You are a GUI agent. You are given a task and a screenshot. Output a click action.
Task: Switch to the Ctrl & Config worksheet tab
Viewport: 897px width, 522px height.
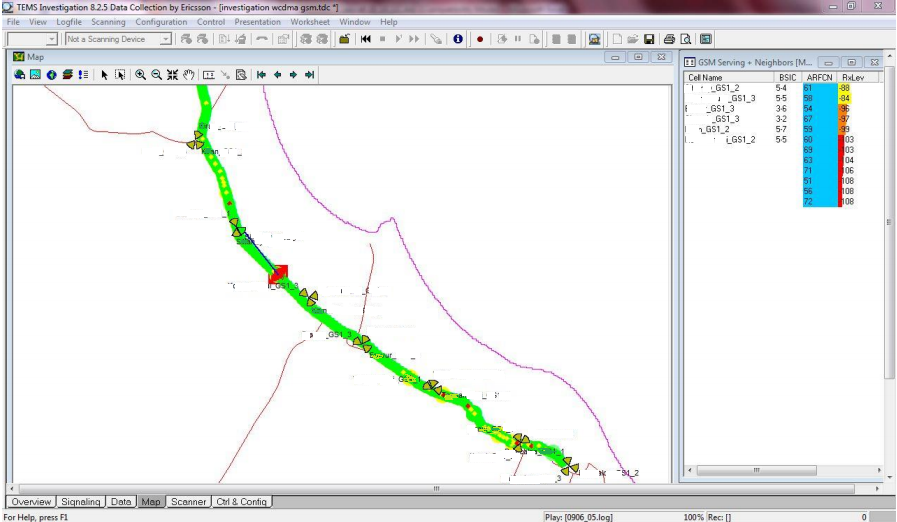(x=241, y=501)
